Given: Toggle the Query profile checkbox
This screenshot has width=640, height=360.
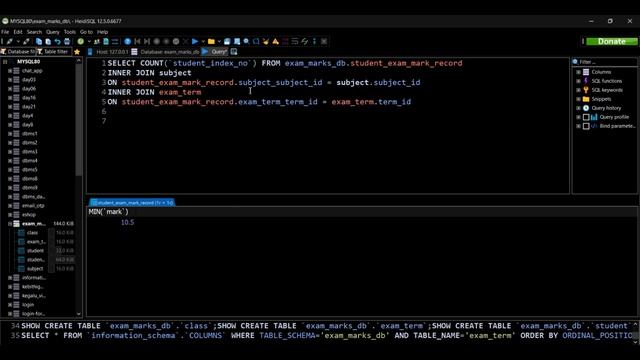Looking at the screenshot, I should (586, 117).
